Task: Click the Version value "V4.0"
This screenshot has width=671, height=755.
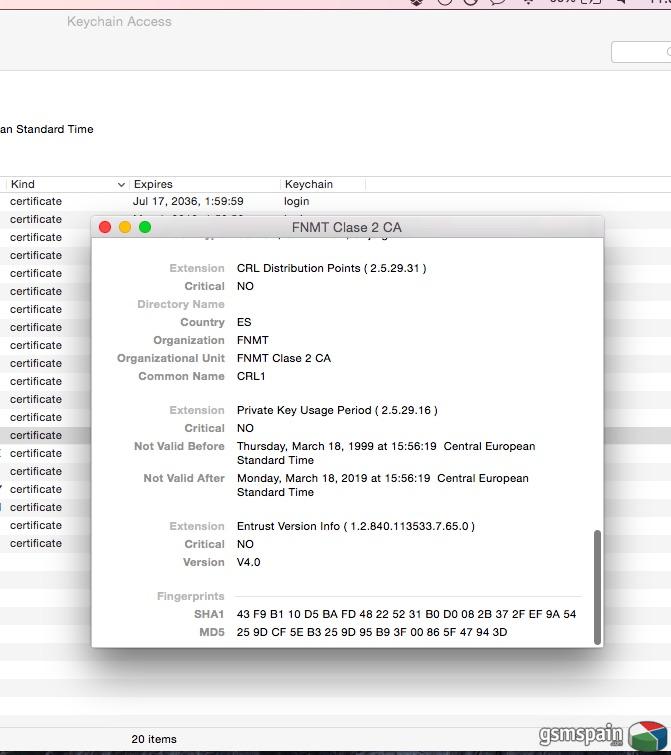Action: [x=248, y=562]
